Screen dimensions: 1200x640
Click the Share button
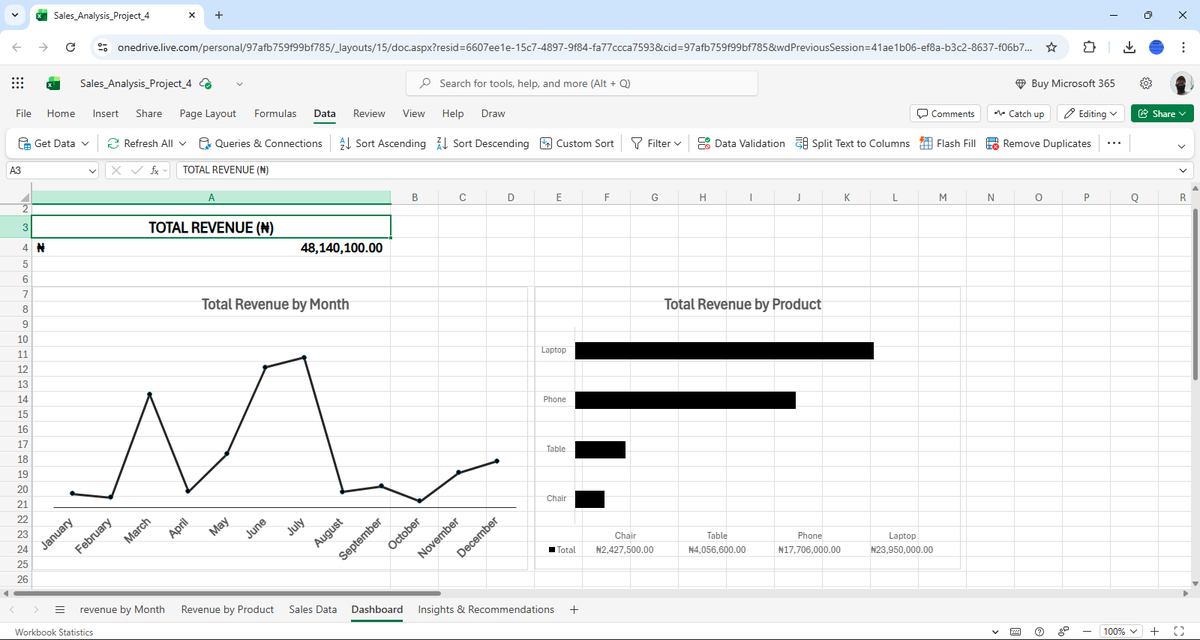tap(1160, 113)
